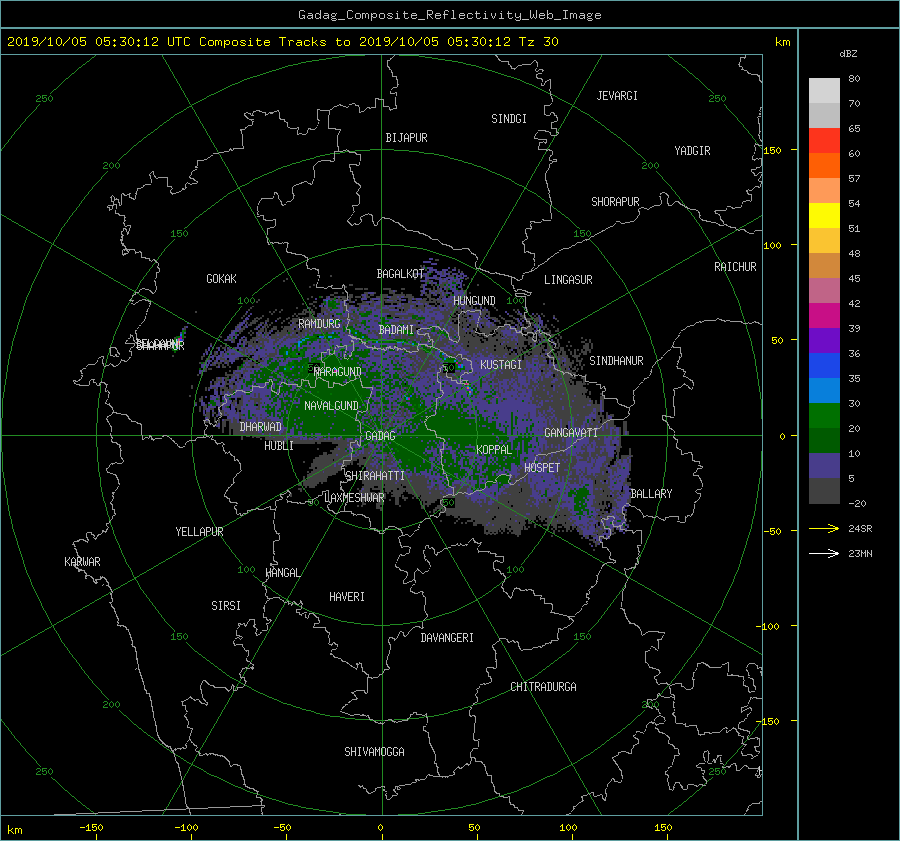Click the HANGAL city label

[282, 573]
